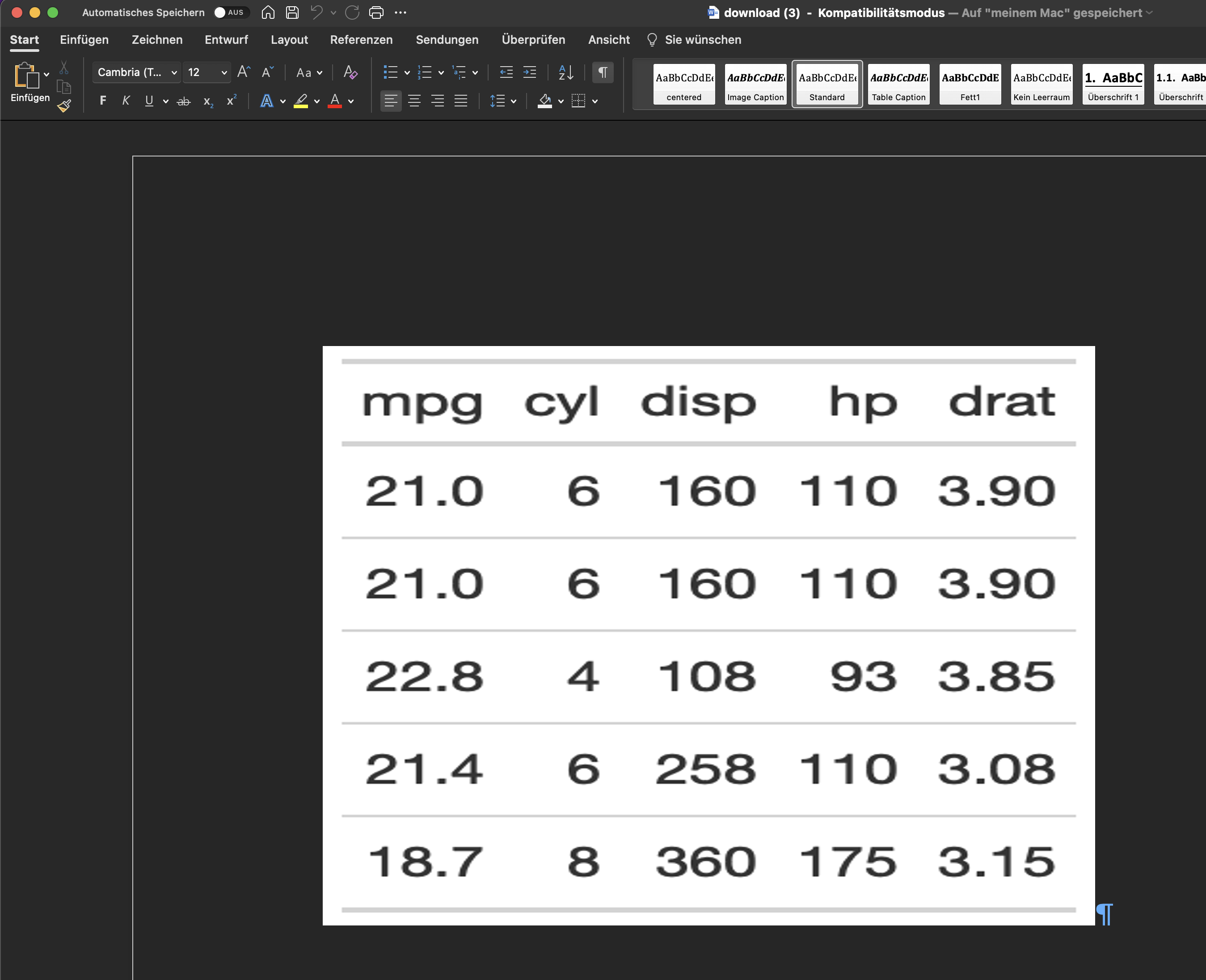
Task: Open the Überprüfen ribbon tab
Action: pos(533,39)
